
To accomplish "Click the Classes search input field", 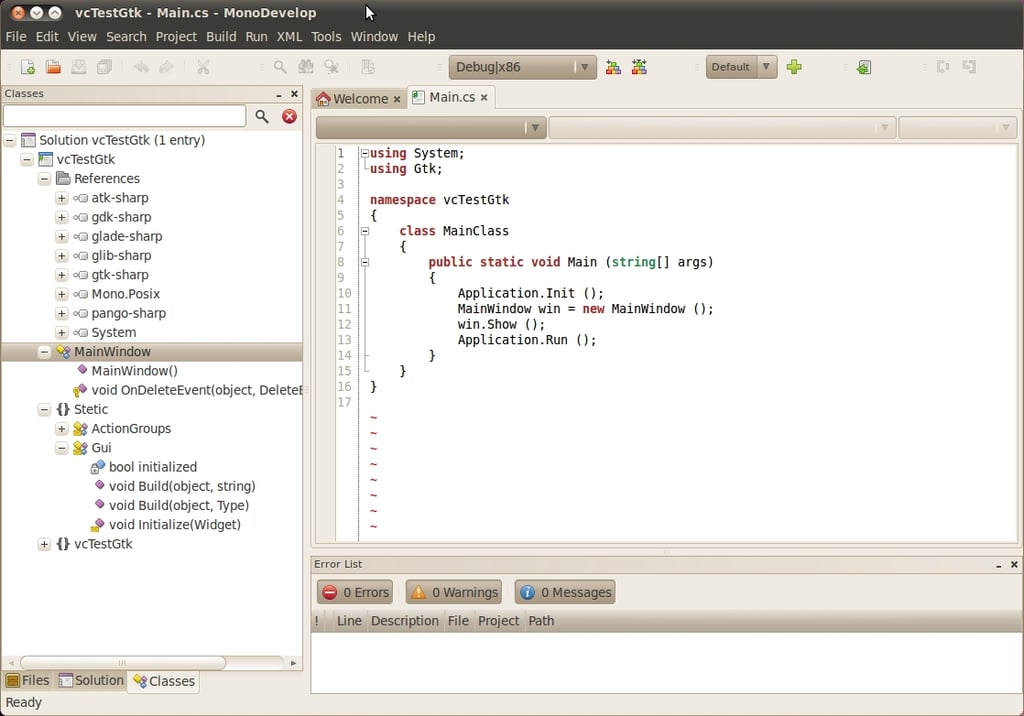I will [x=125, y=116].
